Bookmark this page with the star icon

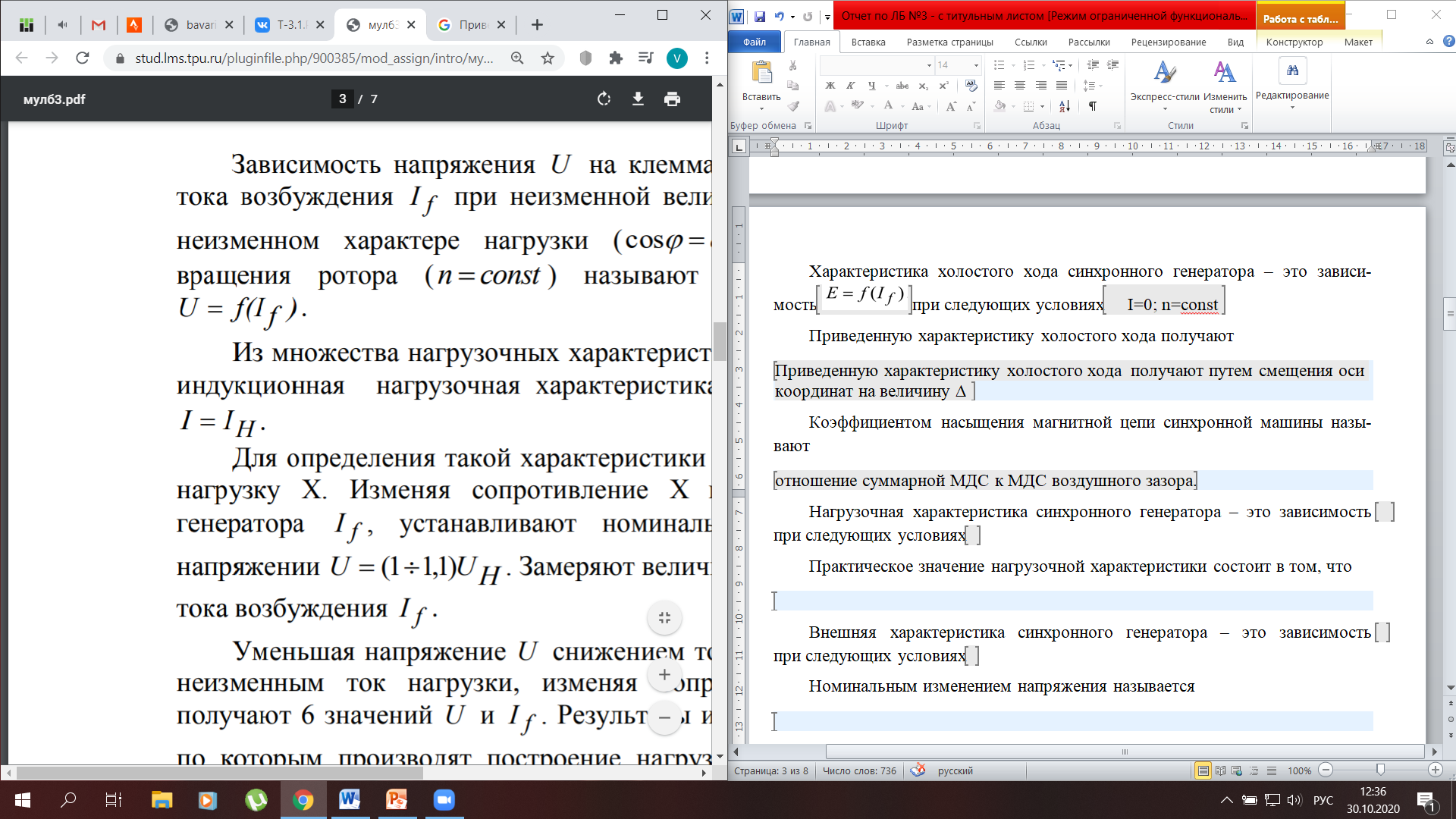click(548, 58)
